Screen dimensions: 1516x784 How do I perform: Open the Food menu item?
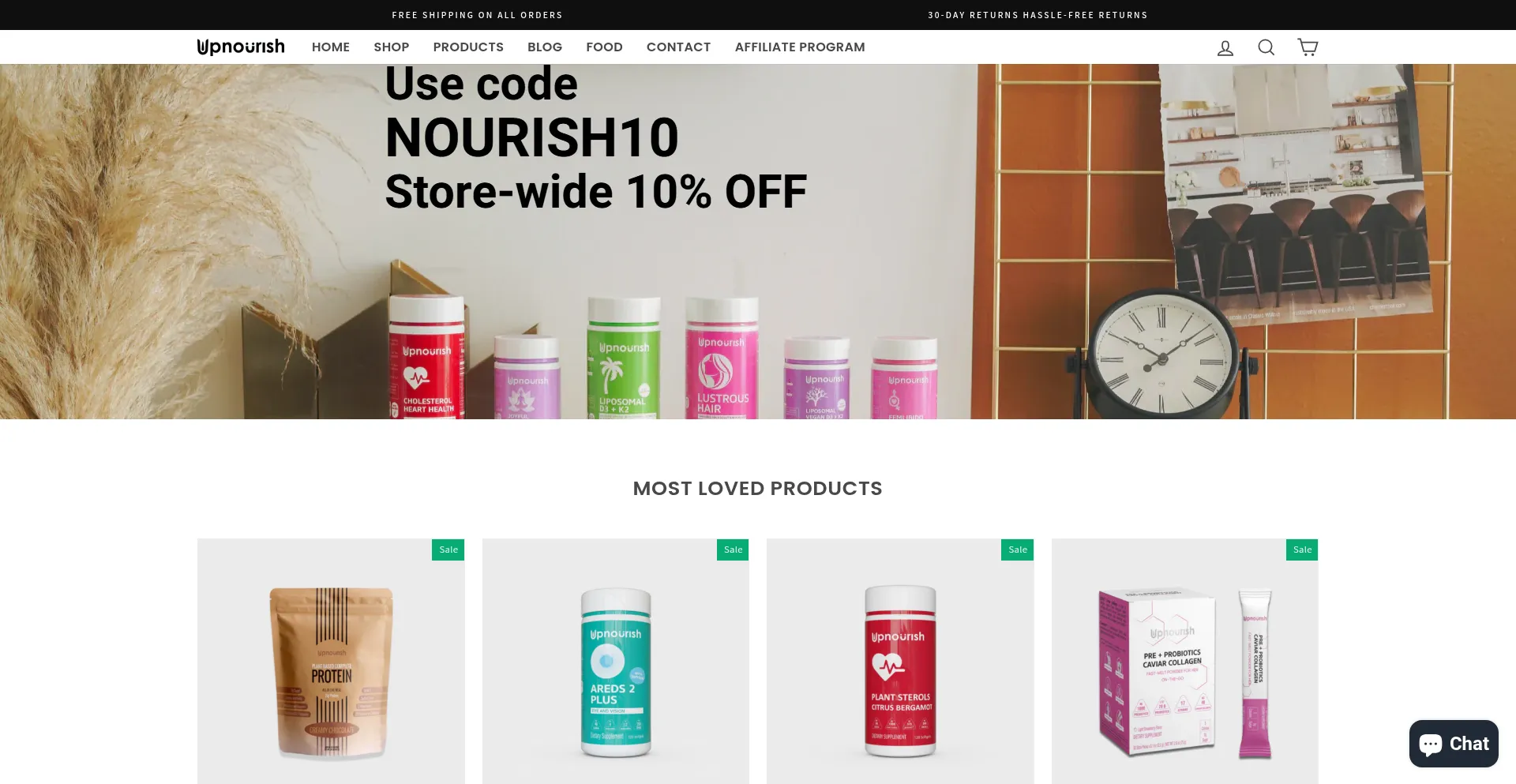(605, 47)
